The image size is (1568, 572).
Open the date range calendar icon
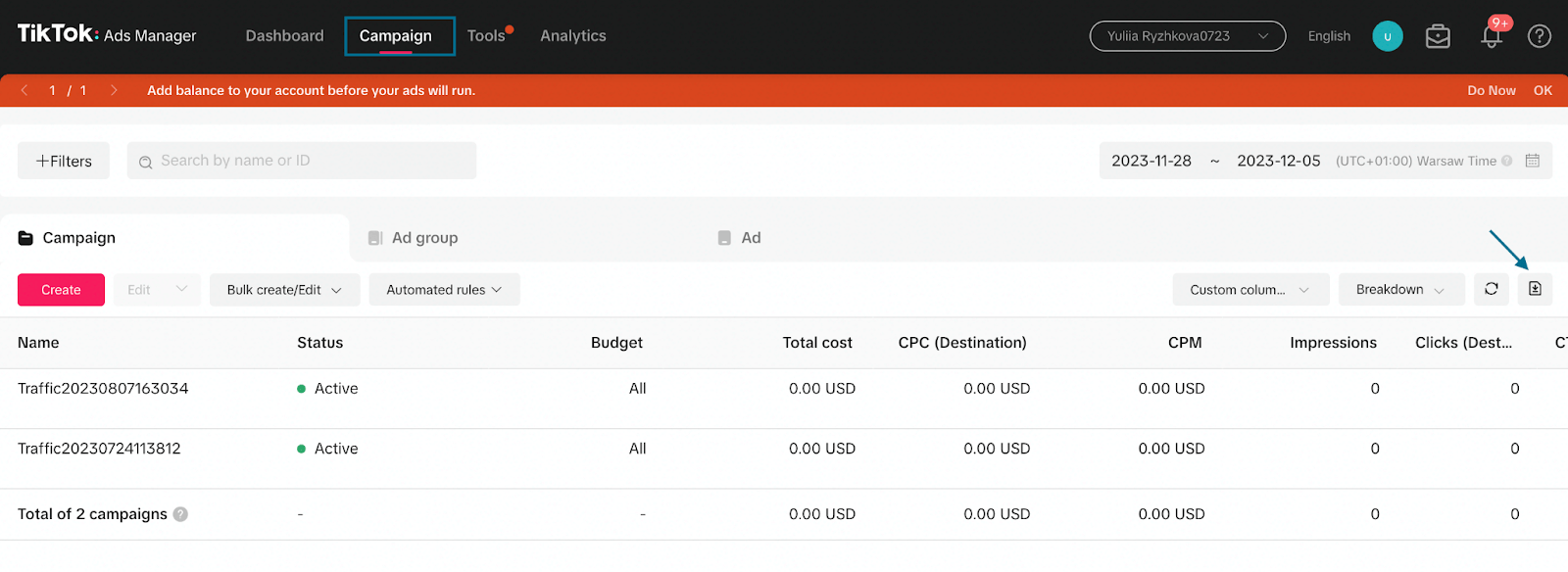pyautogui.click(x=1533, y=161)
